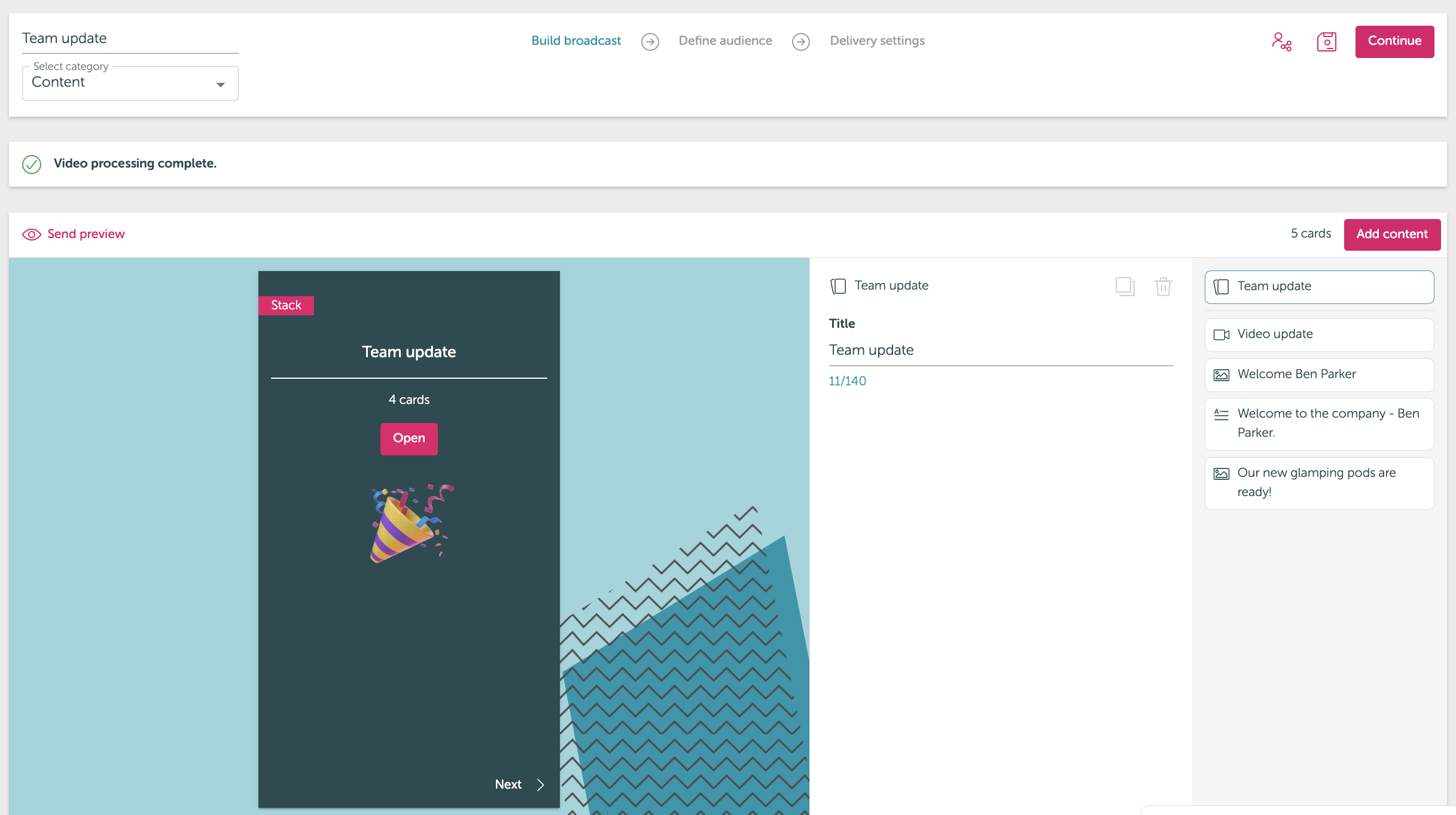Viewport: 1456px width, 815px height.
Task: Click the 4 cards text in preview
Action: tap(409, 400)
